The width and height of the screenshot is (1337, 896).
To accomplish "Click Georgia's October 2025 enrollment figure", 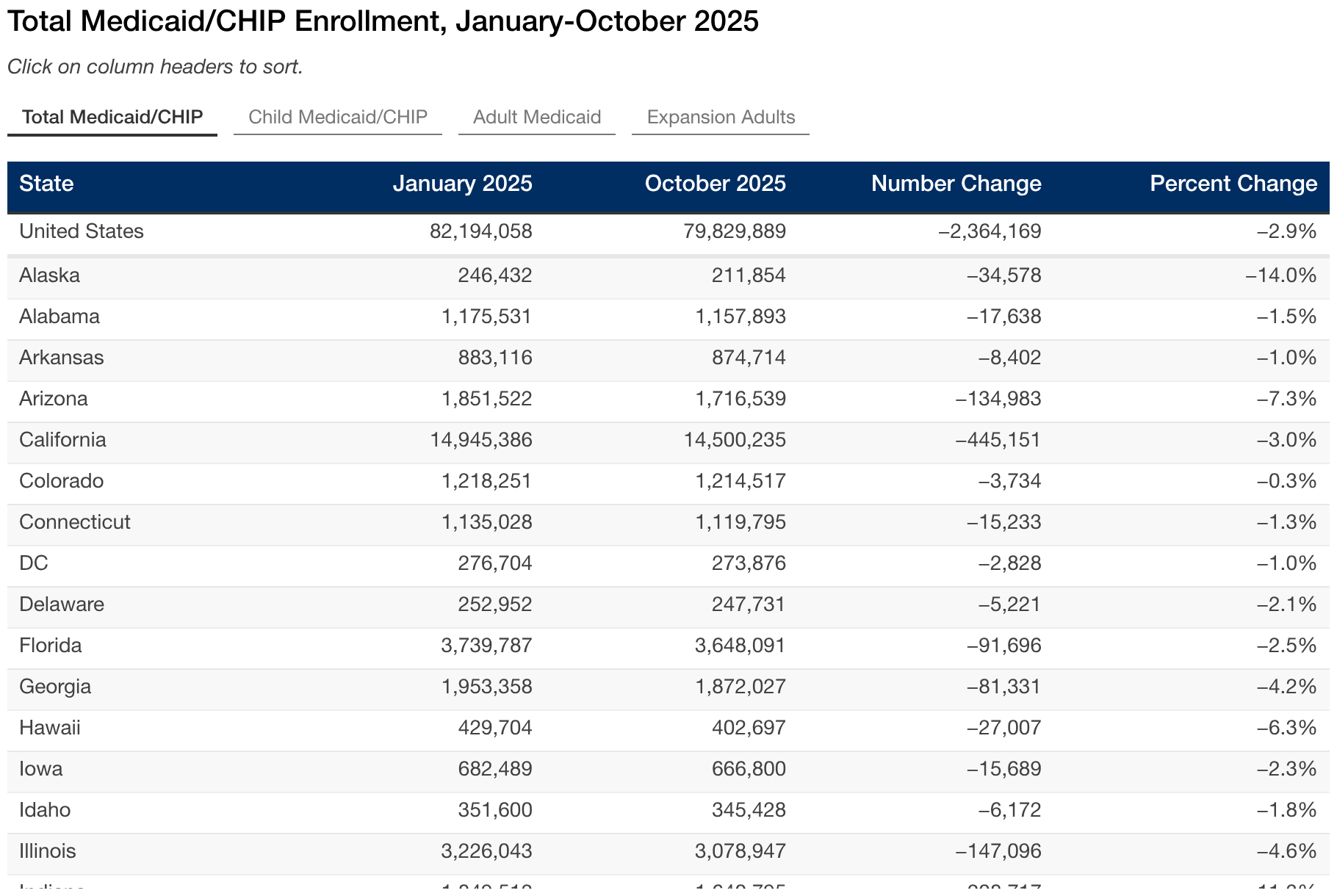I will (740, 687).
